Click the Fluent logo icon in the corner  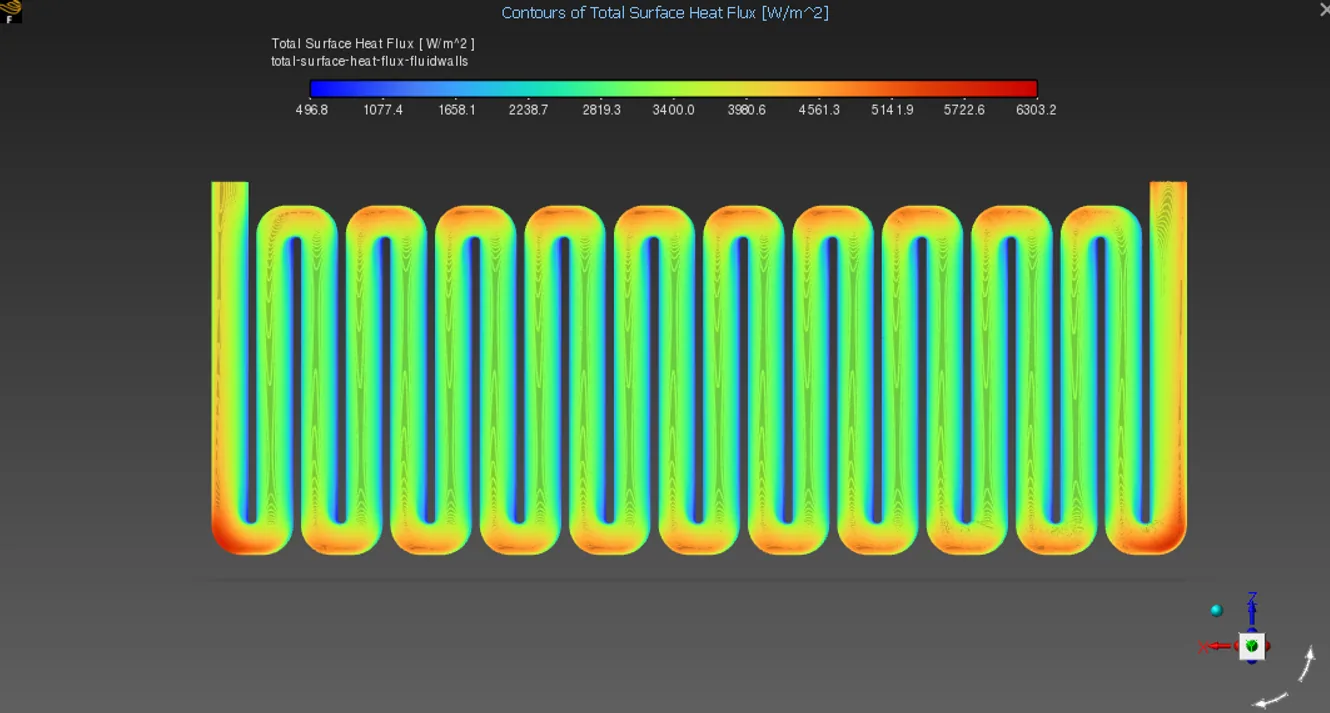(x=11, y=11)
